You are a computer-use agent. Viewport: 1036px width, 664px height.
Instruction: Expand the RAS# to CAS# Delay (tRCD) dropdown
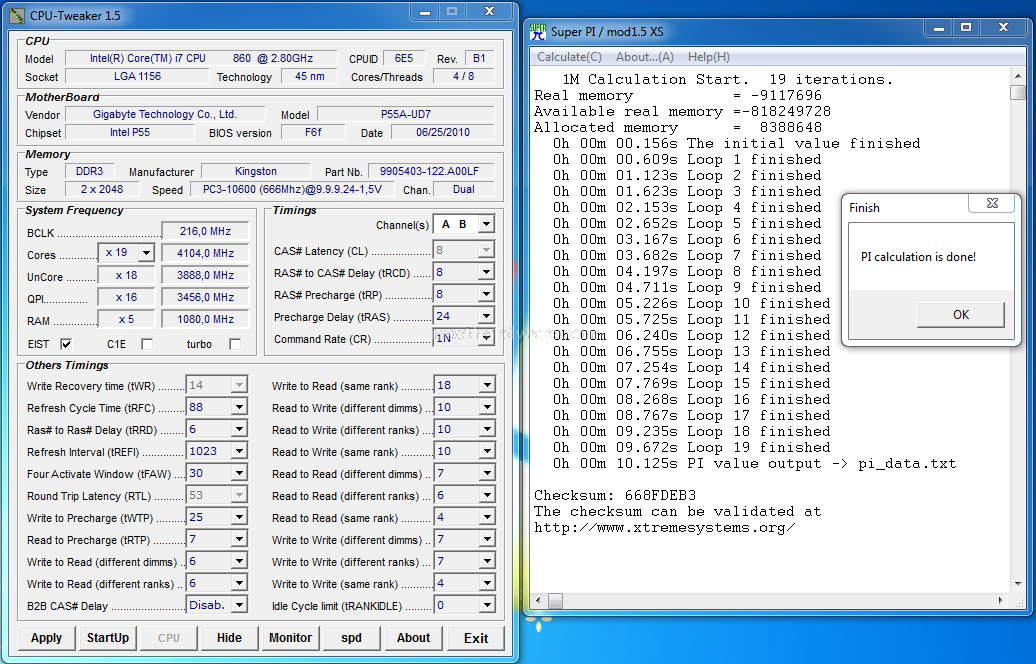click(x=486, y=272)
